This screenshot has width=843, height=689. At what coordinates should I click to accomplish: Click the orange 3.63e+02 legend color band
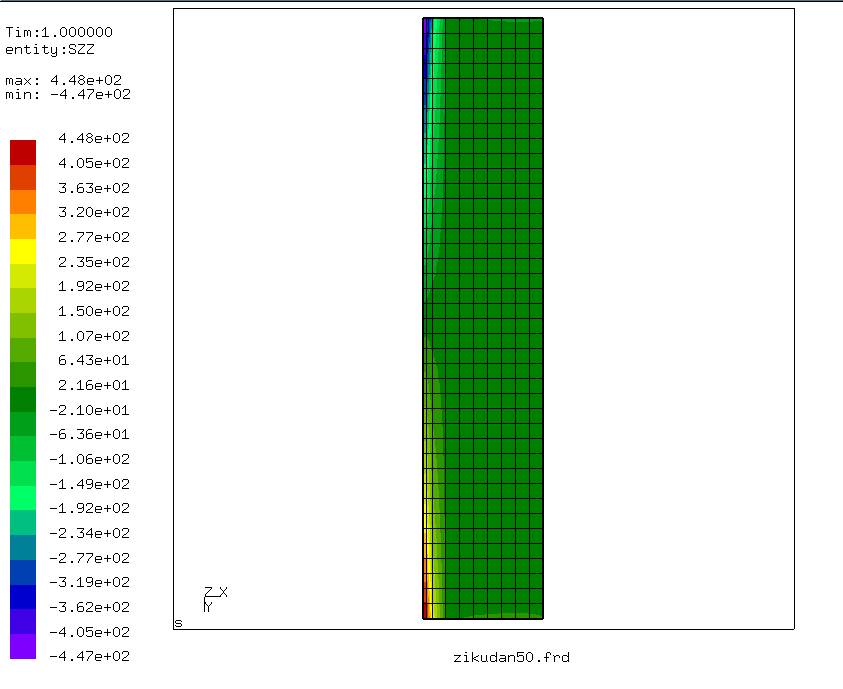[23, 202]
